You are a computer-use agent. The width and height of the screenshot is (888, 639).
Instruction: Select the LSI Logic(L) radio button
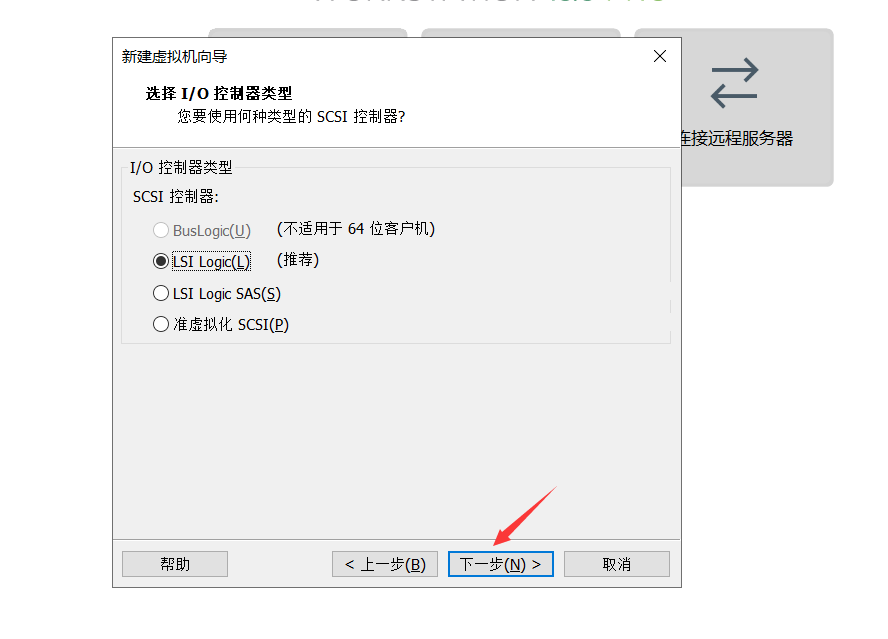pyautogui.click(x=161, y=261)
